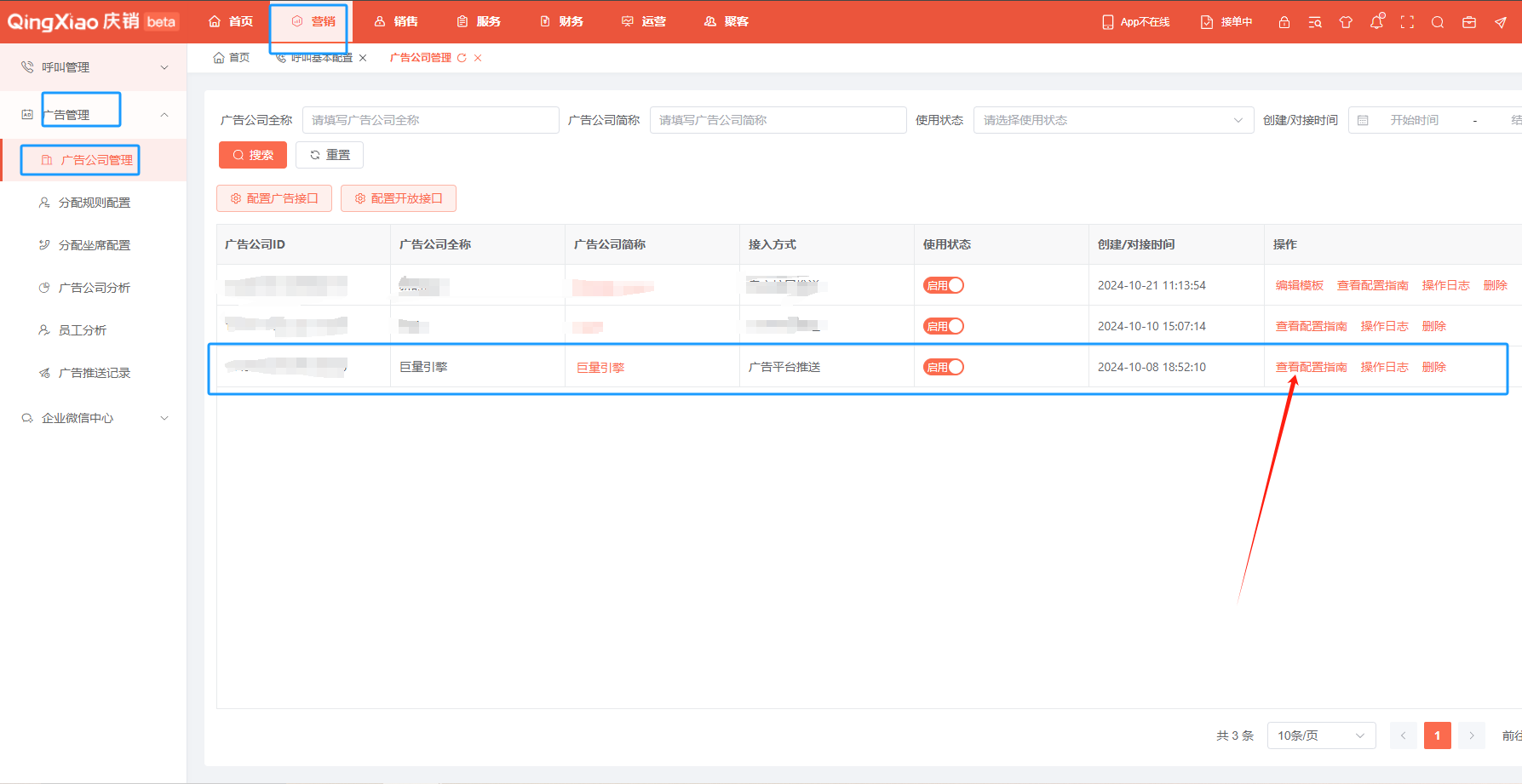1522x784 pixels.
Task: Click the t-shirt theme icon
Action: (1346, 22)
